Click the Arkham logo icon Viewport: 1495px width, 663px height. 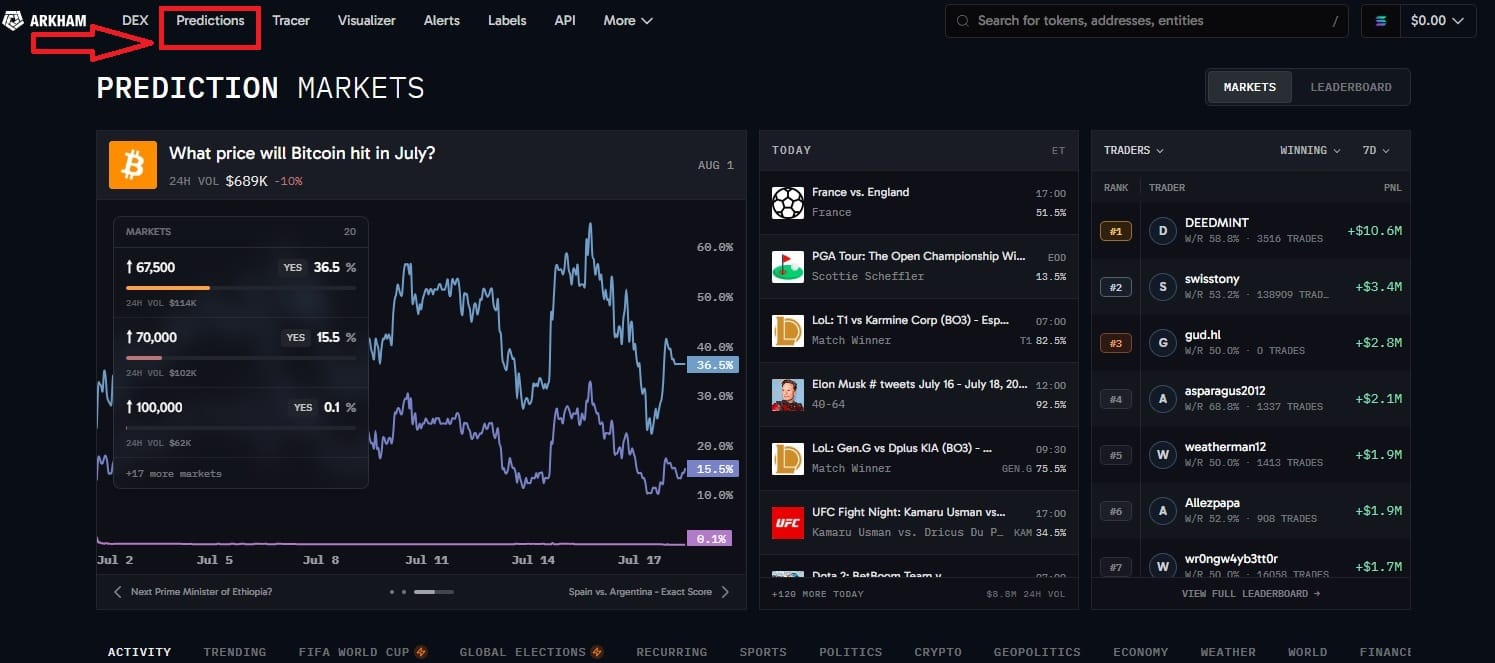point(14,20)
